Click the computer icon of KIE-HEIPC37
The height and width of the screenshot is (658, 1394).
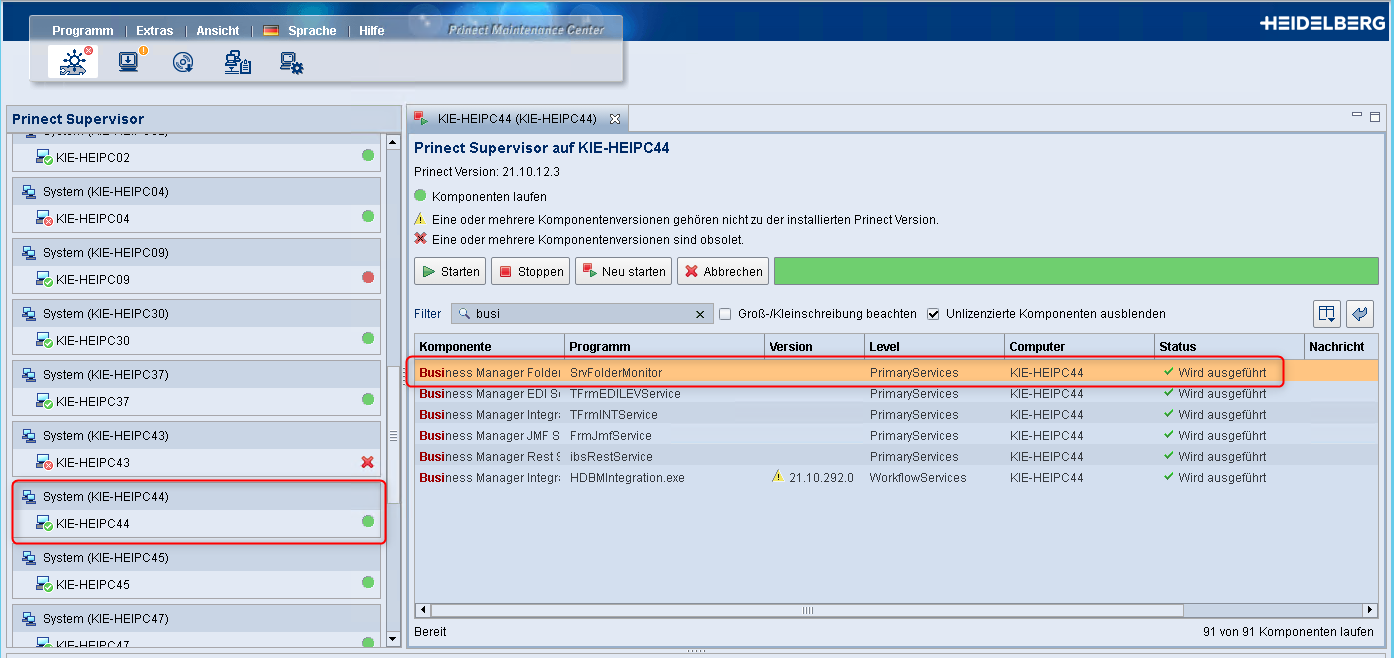pos(44,402)
